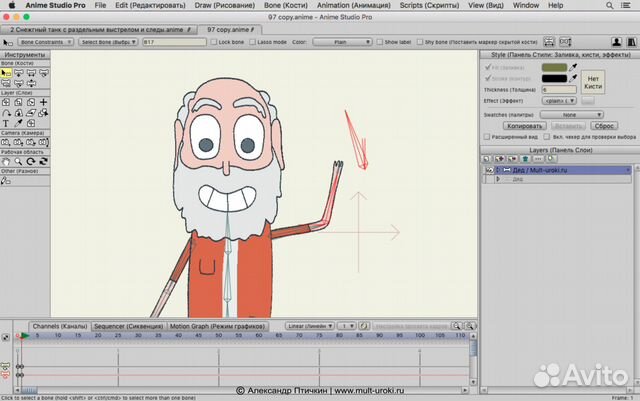
Task: Click the Fill color eyedropper icon
Action: point(574,66)
